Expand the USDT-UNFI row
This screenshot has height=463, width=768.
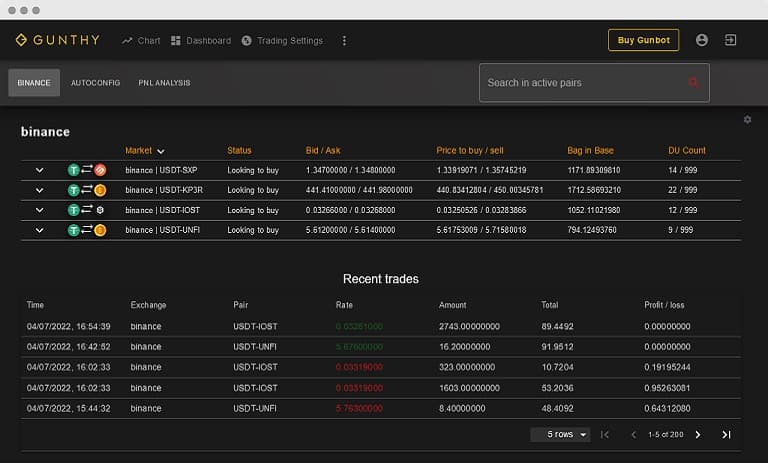coord(39,230)
